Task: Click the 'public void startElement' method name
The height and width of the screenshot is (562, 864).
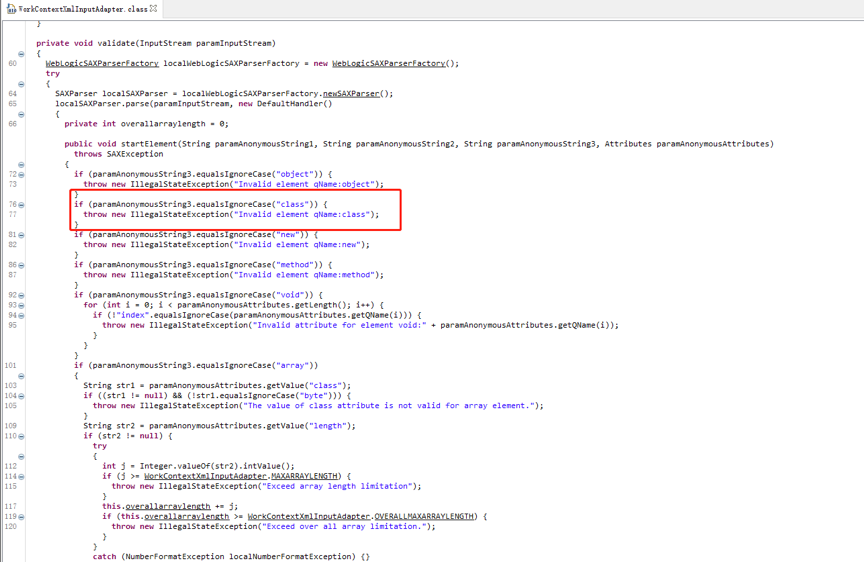Action: point(149,144)
